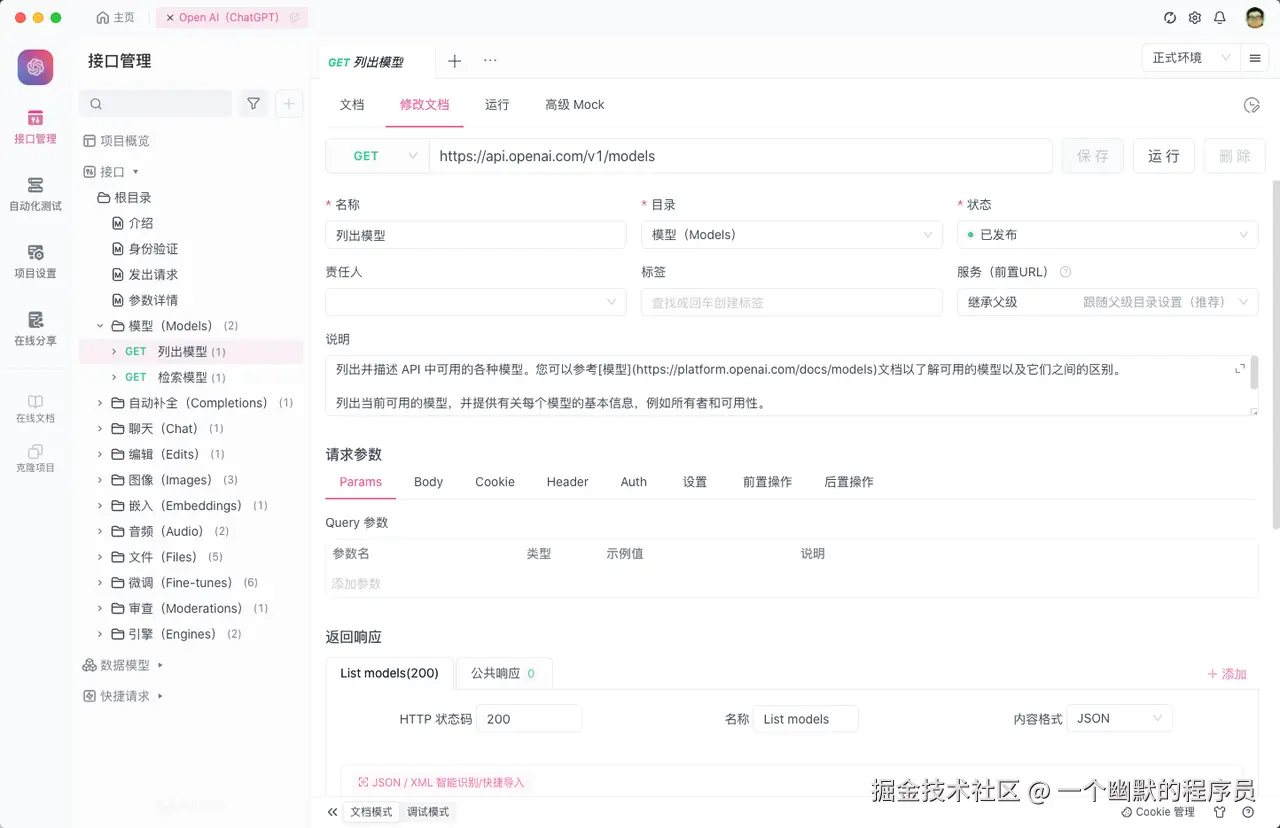Image resolution: width=1280 pixels, height=828 pixels.
Task: Click the filter icon beside search
Action: (x=254, y=103)
